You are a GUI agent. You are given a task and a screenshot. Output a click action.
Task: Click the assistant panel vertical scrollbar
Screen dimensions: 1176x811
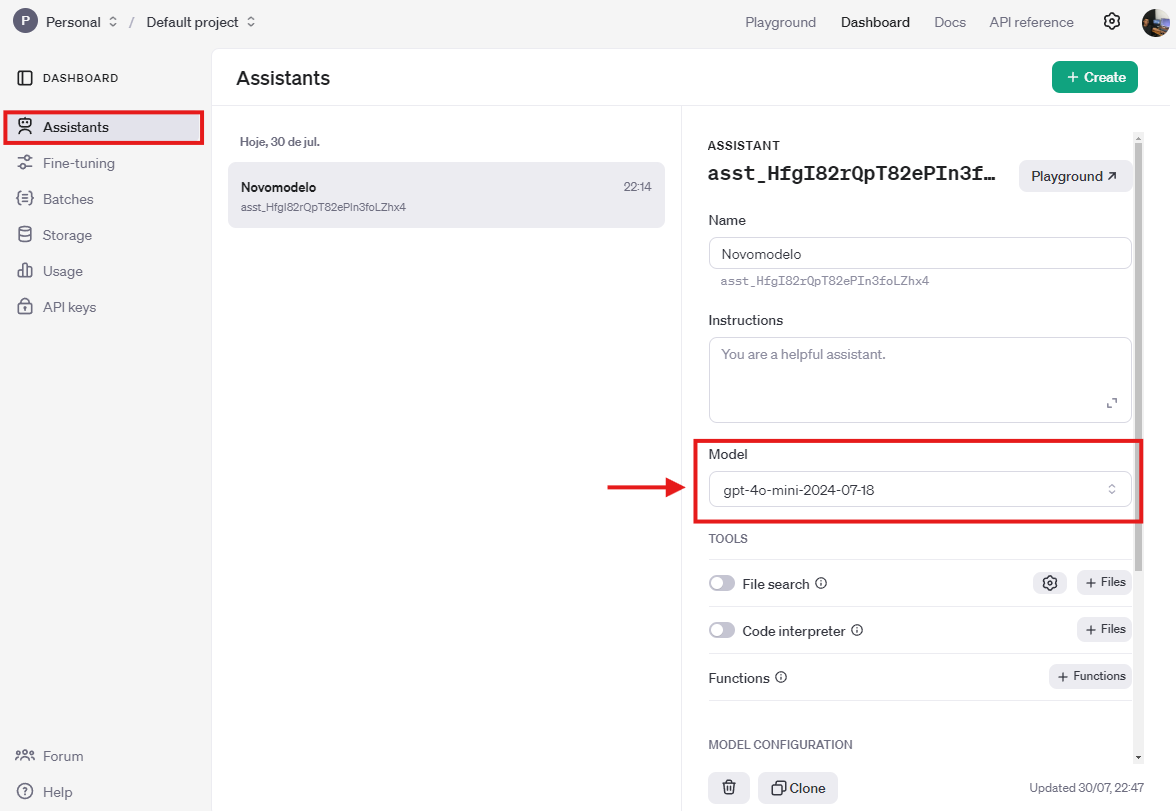coord(1138,350)
